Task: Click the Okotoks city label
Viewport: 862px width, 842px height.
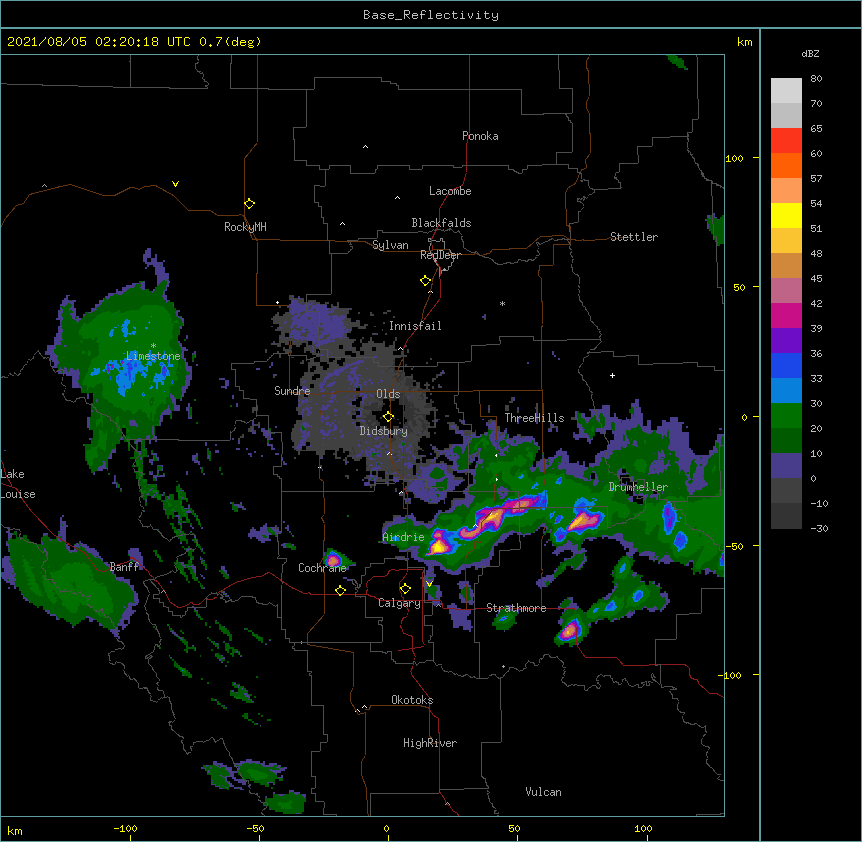Action: [x=412, y=700]
